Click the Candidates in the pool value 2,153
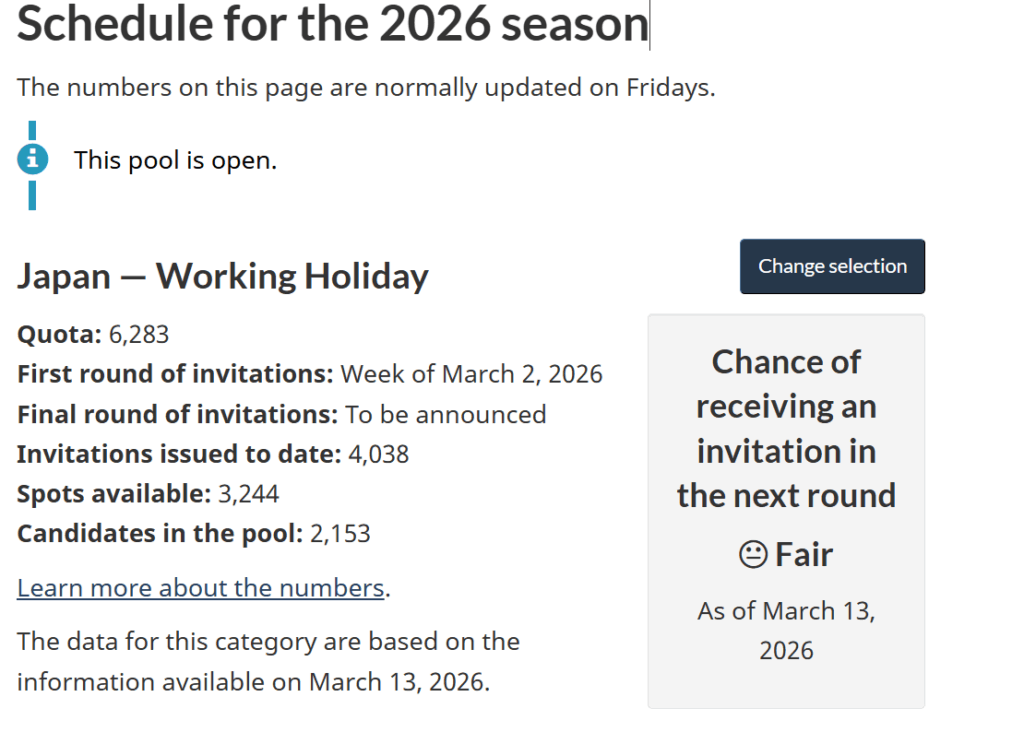The height and width of the screenshot is (732, 1024). (340, 534)
